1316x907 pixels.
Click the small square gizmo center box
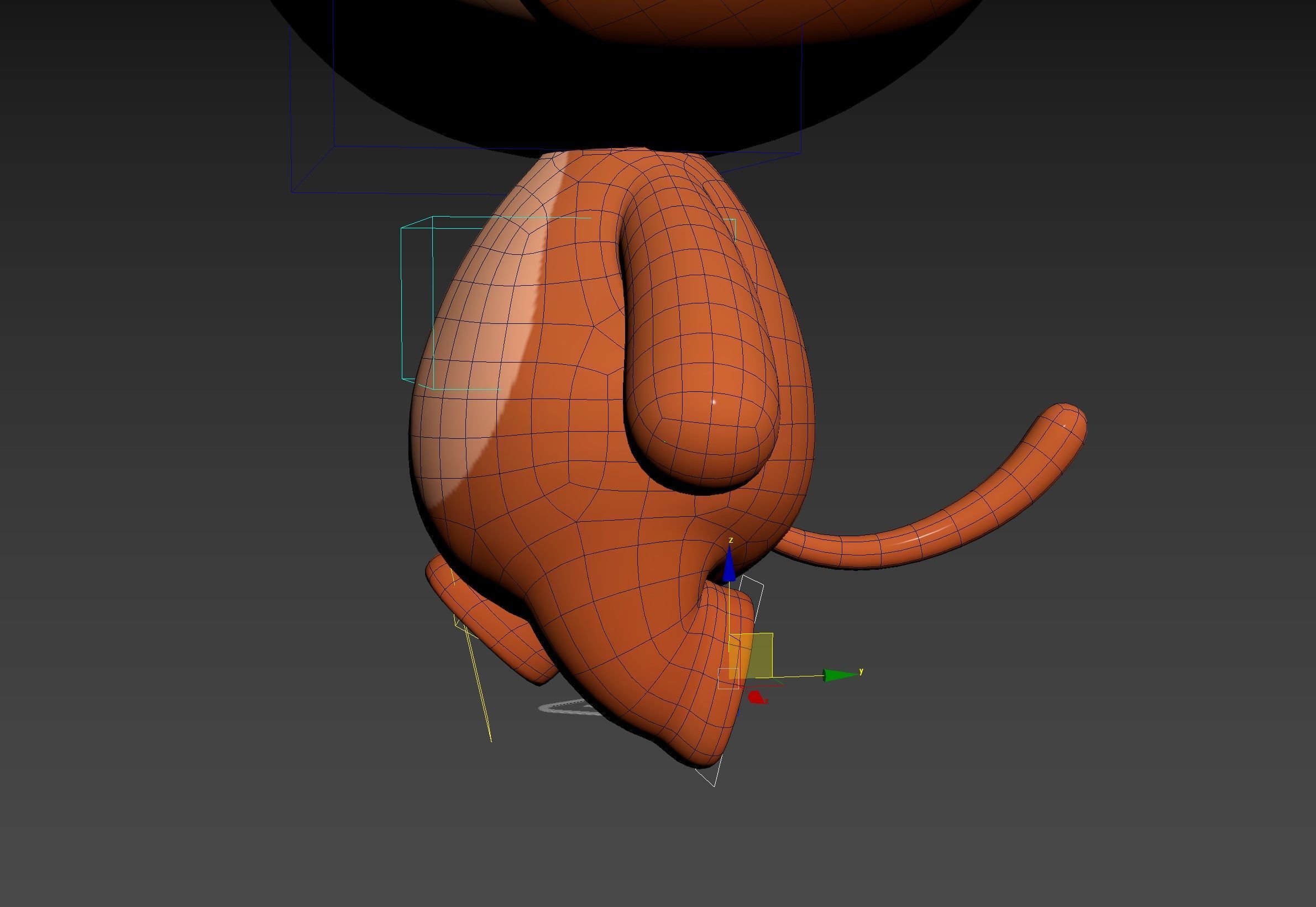(728, 679)
